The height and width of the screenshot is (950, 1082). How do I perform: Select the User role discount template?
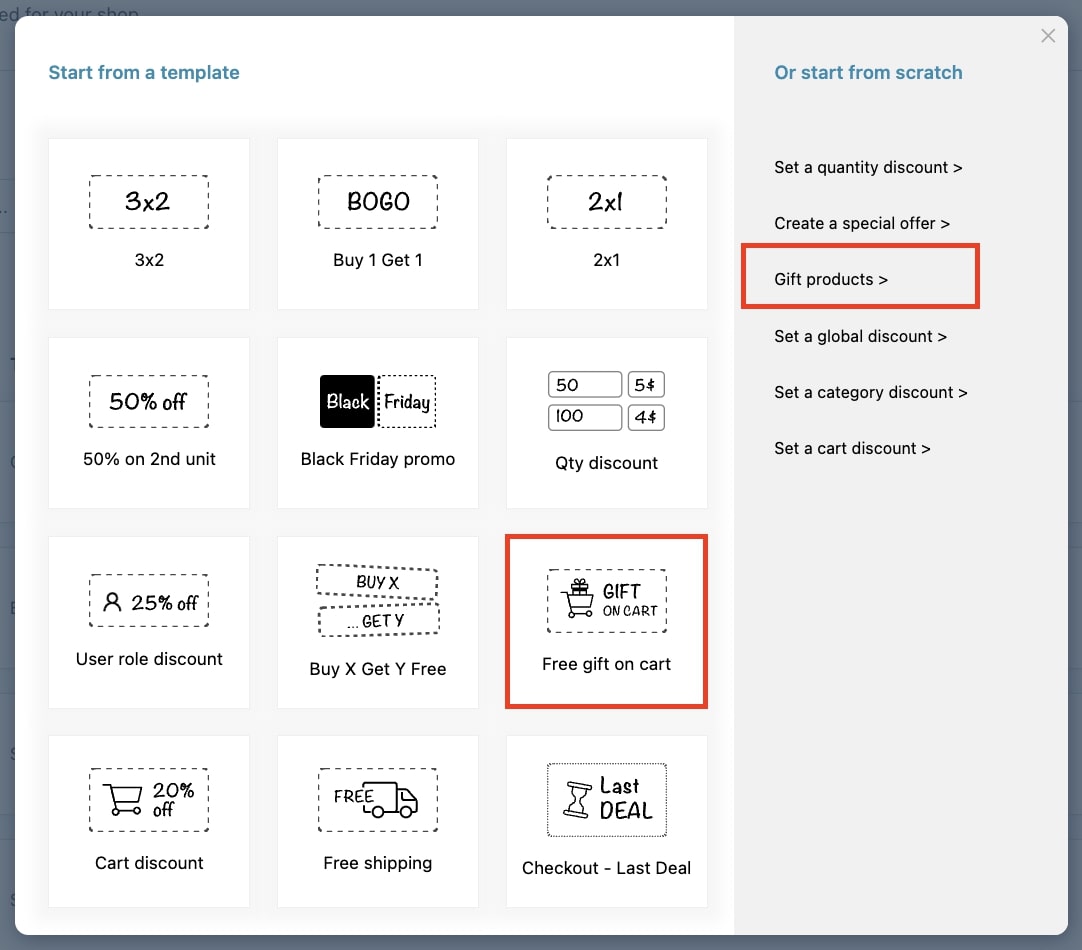pos(149,622)
